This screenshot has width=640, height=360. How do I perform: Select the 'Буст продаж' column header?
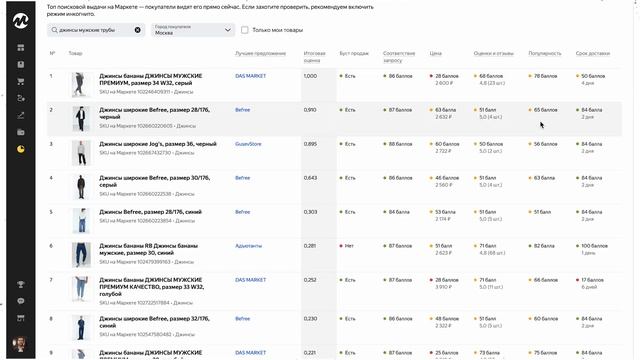(354, 53)
